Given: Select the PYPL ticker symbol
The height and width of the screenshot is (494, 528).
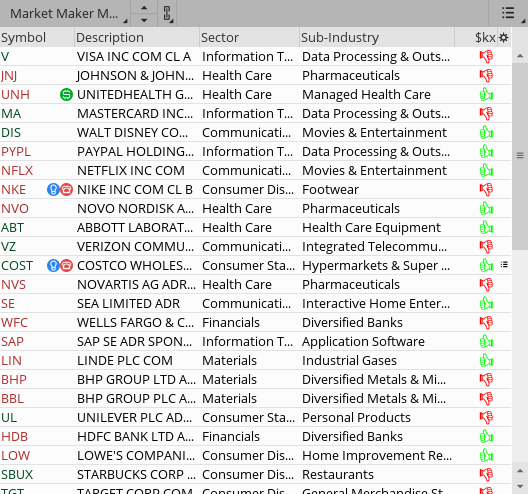Looking at the screenshot, I should click(16, 152).
